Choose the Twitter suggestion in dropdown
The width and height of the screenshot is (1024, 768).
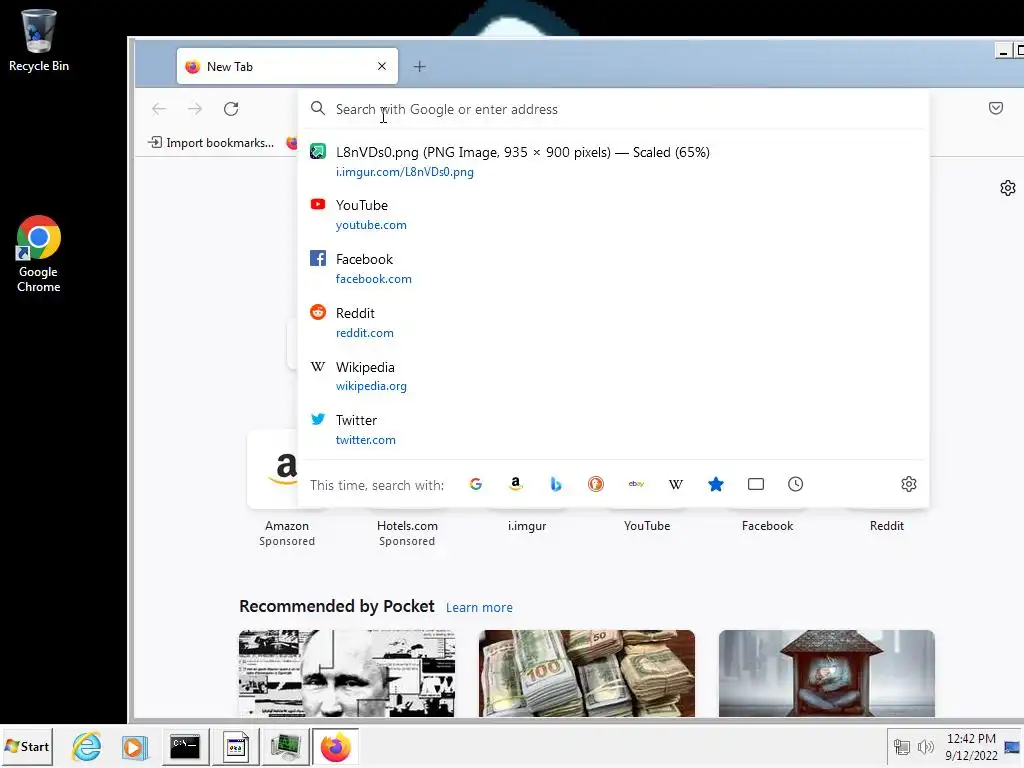614,430
